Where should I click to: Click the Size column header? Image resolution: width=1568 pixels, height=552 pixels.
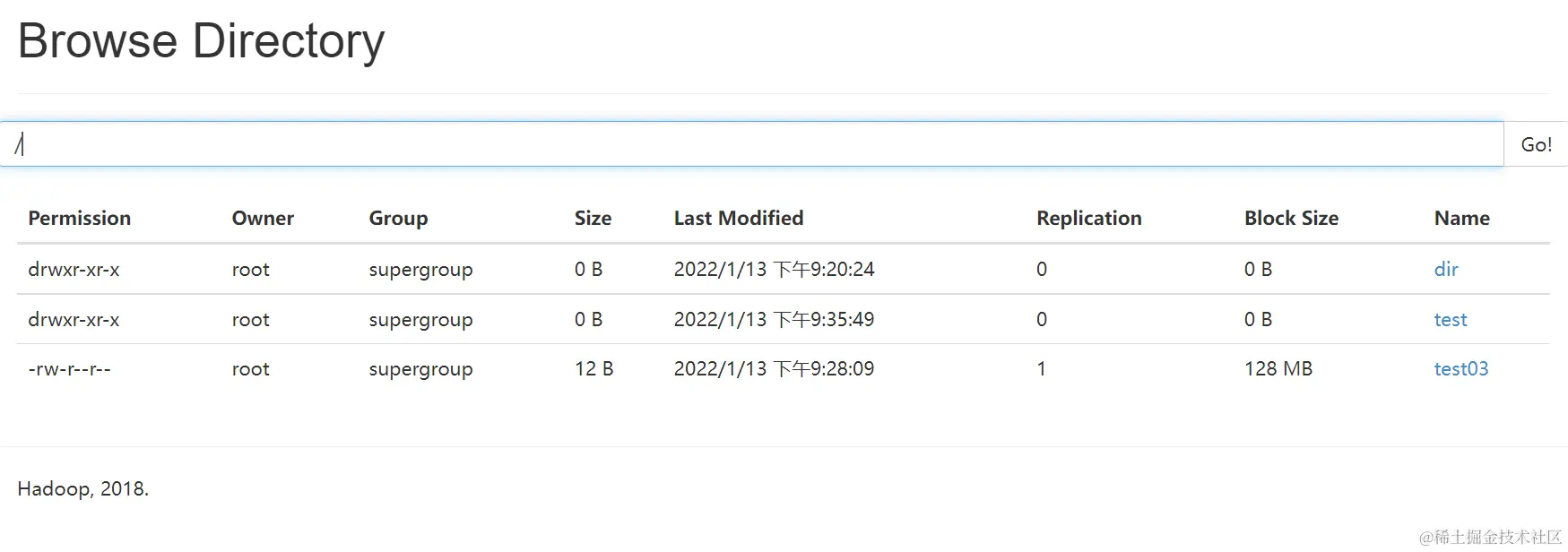coord(593,218)
